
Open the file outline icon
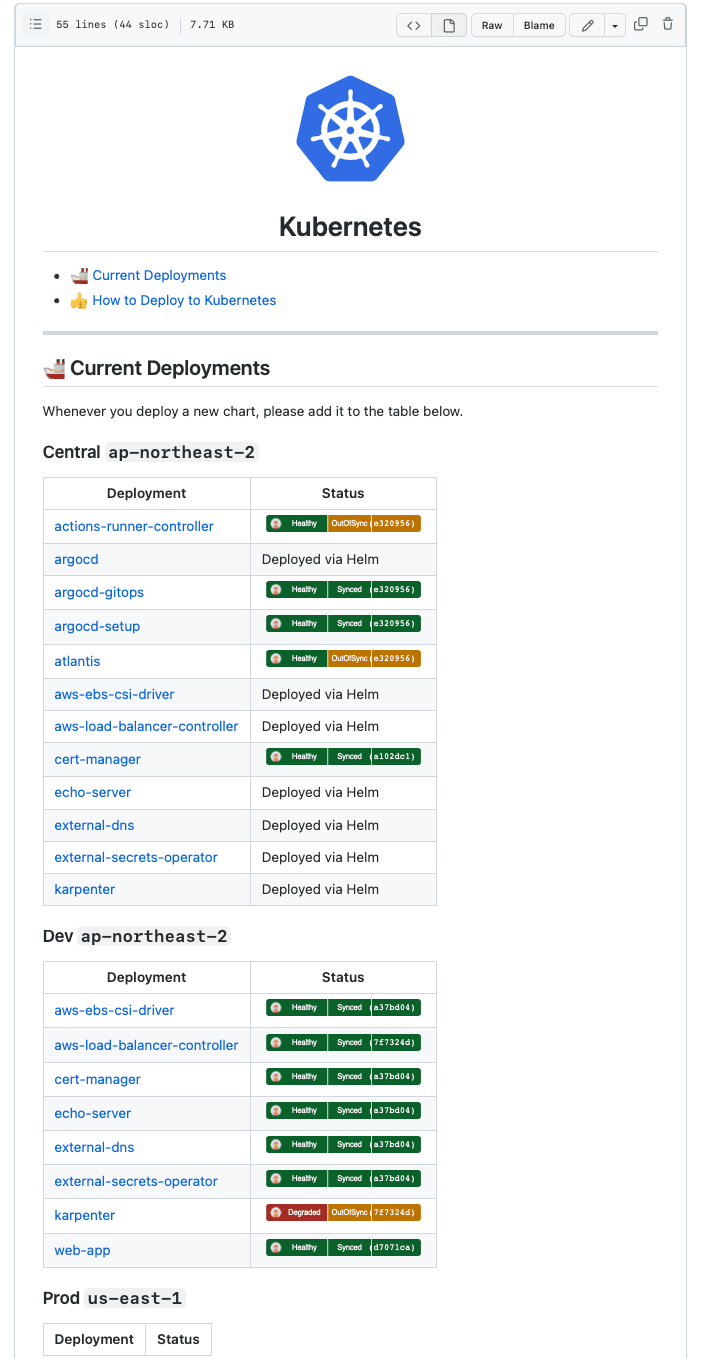(x=35, y=25)
